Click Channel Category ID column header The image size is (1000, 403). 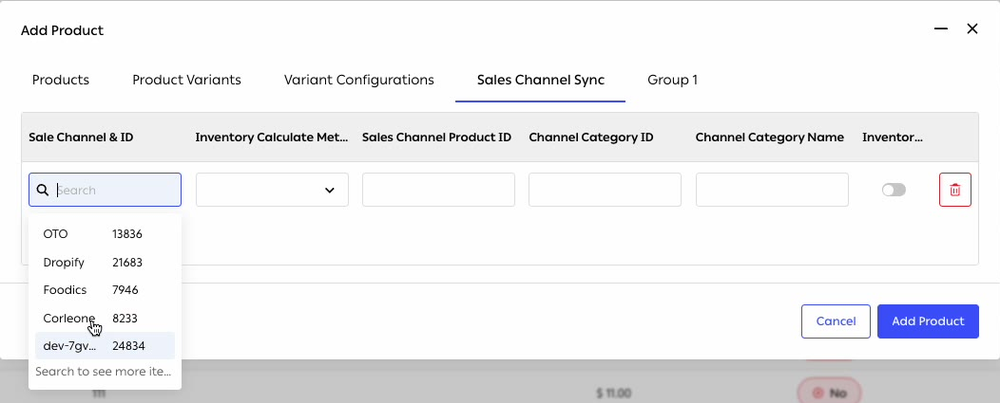coord(591,137)
